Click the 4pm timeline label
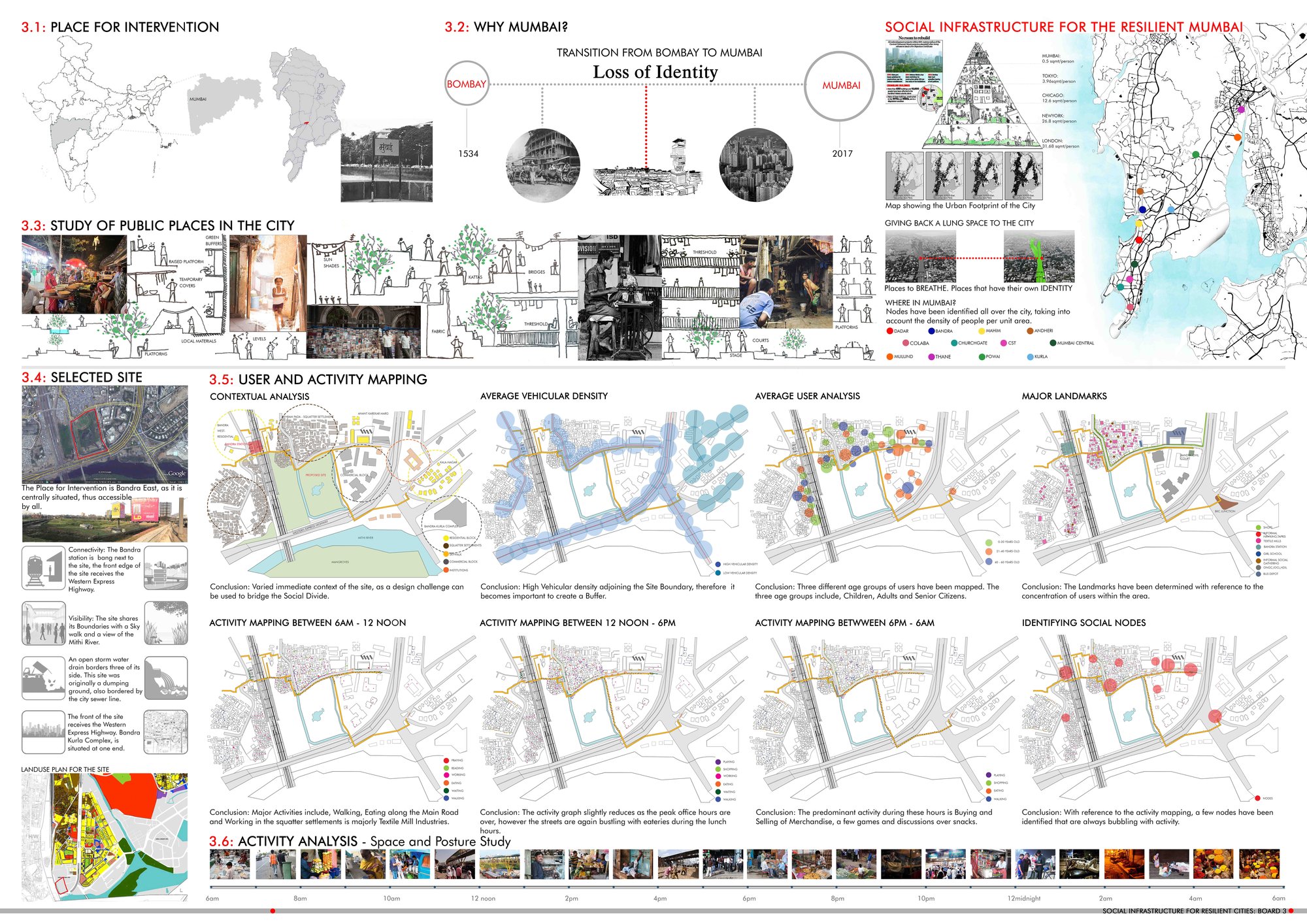 [660, 899]
